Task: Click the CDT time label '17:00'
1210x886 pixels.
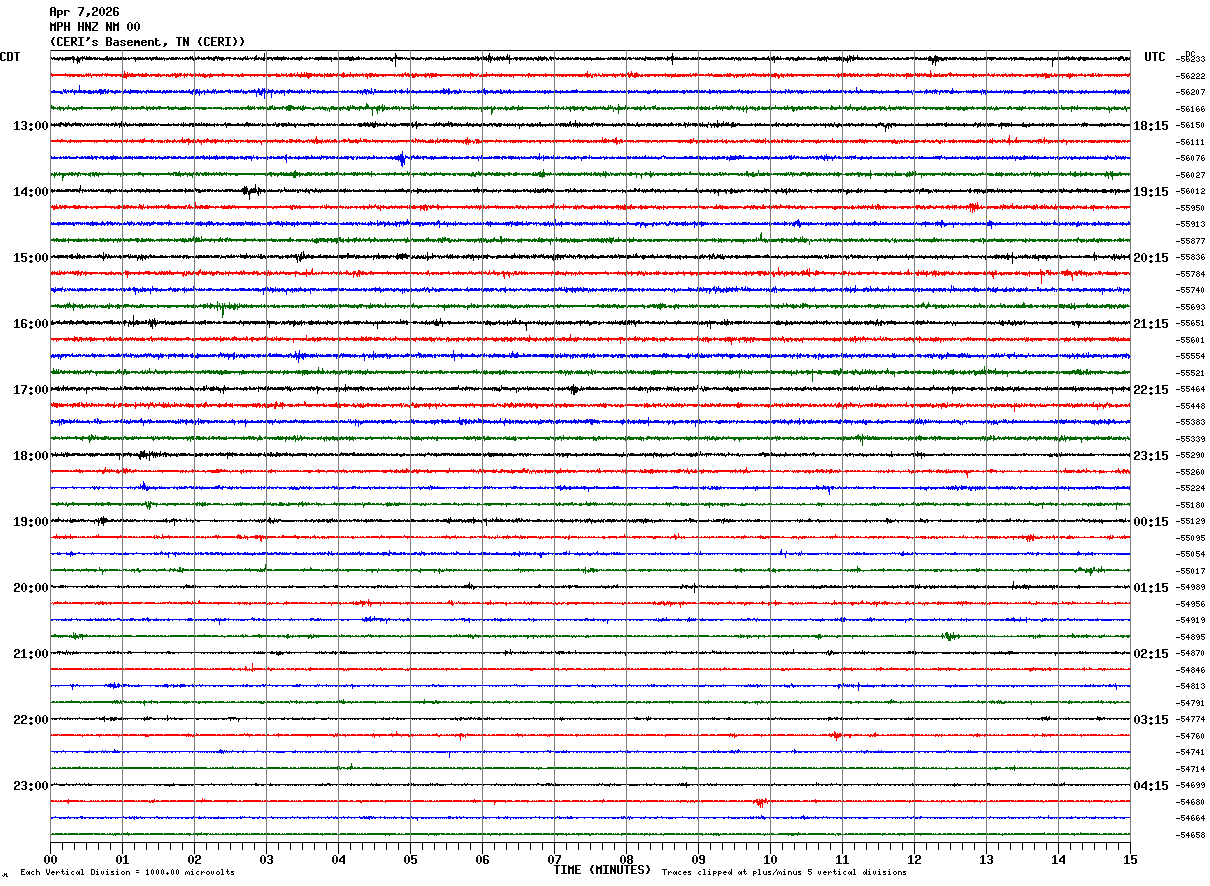Action: tap(31, 390)
